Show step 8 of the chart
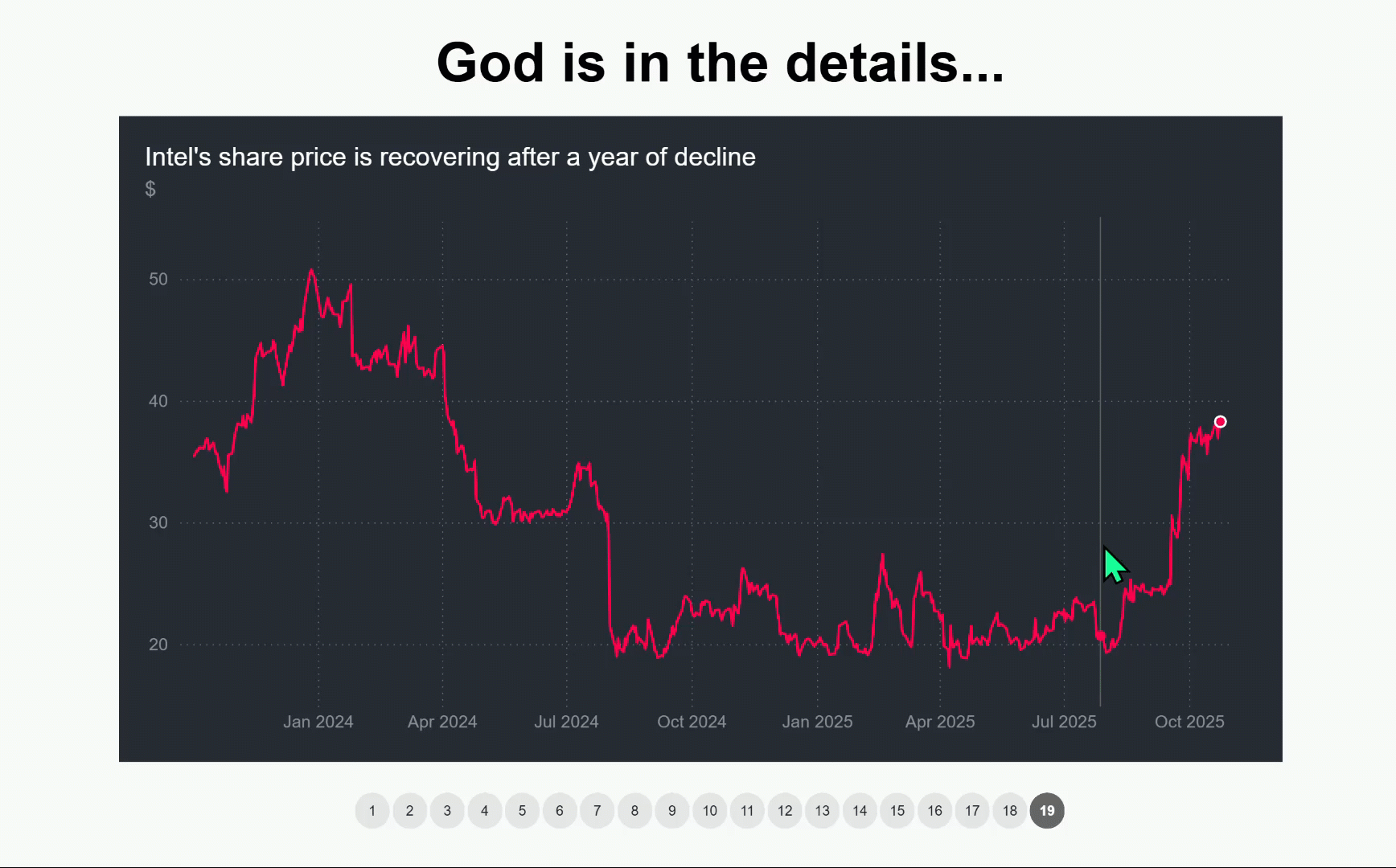This screenshot has height=868, width=1396. [x=634, y=810]
